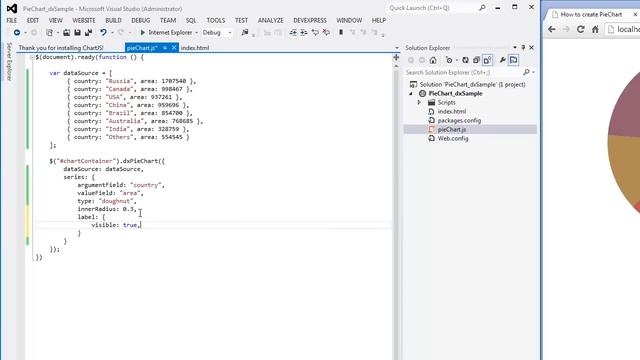Select Web.config in Solution Explorer
This screenshot has height=360, width=640.
tap(453, 138)
